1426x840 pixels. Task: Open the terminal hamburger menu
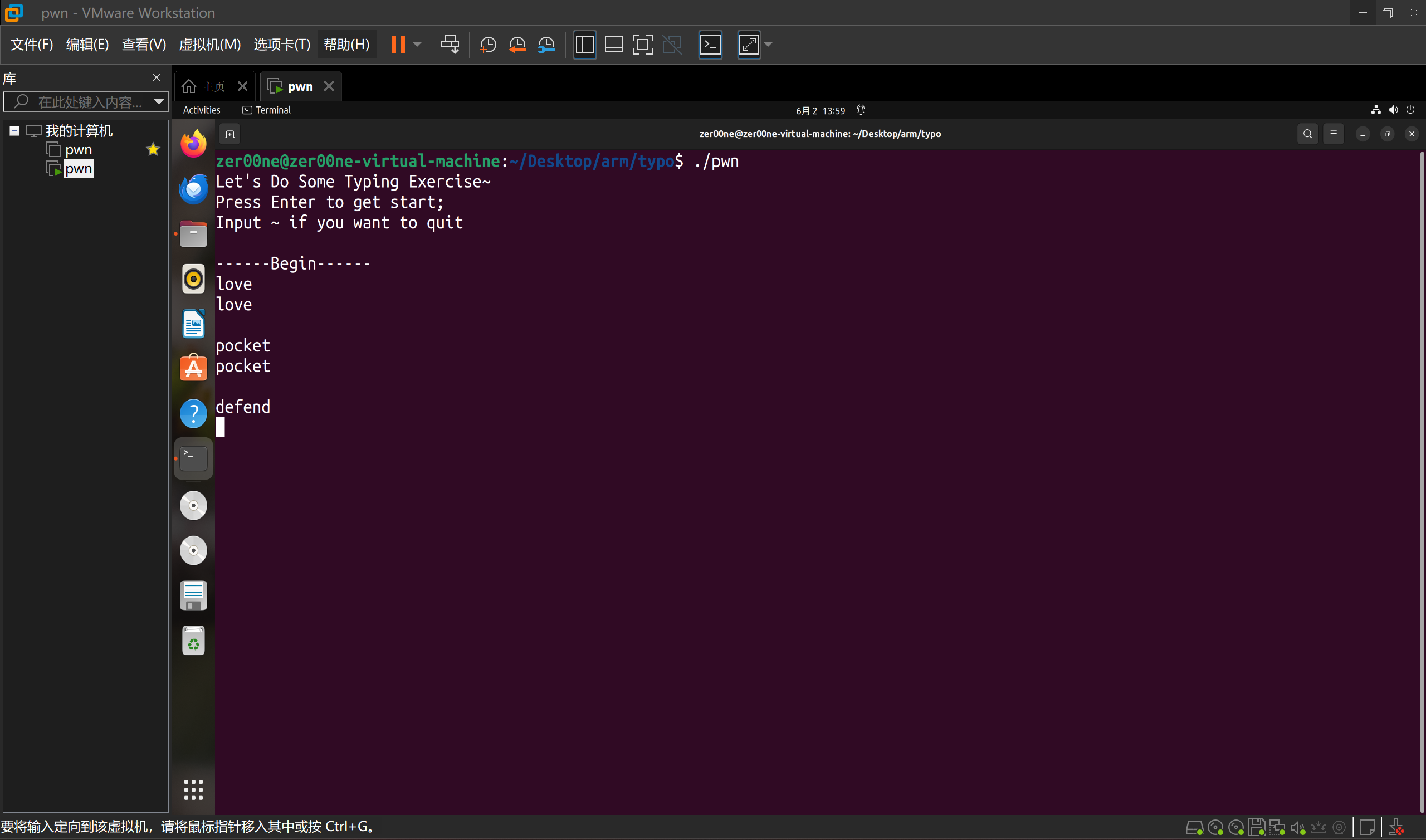click(x=1333, y=134)
